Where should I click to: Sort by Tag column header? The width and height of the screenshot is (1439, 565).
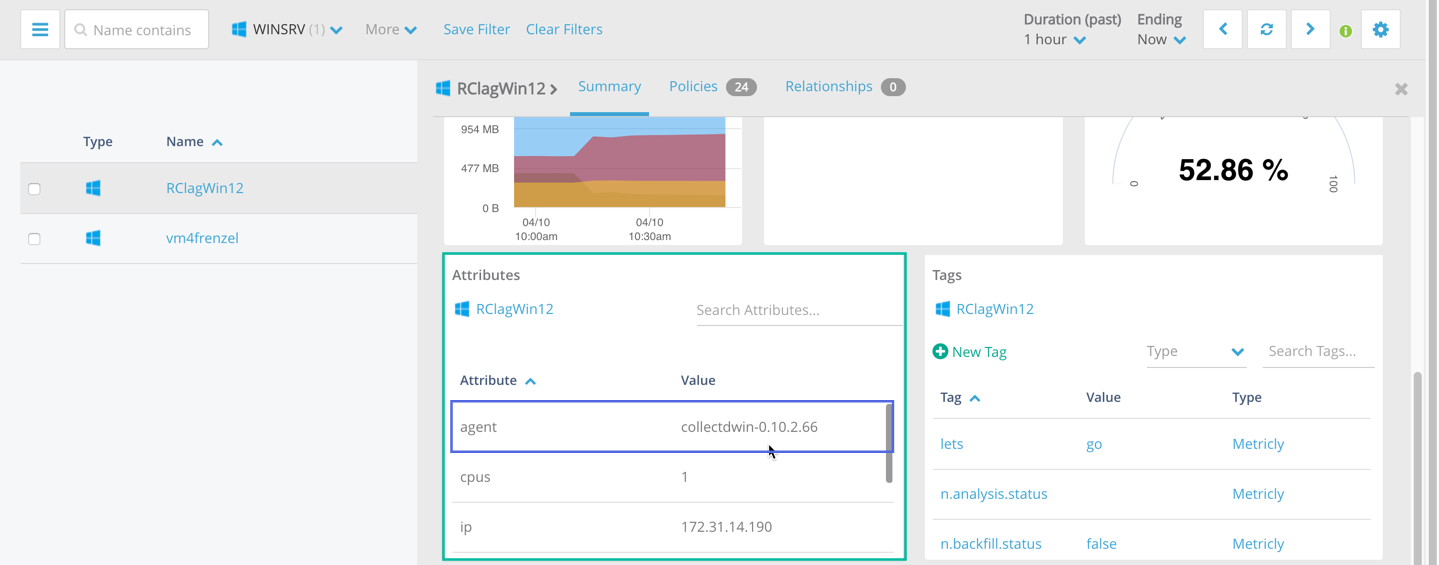pyautogui.click(x=960, y=397)
